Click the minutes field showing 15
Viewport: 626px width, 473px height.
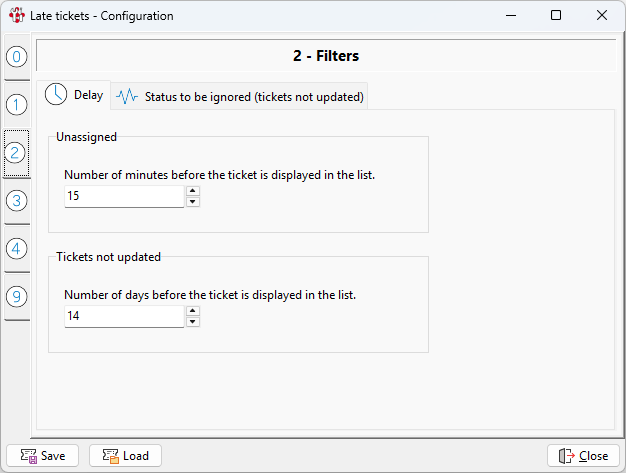tap(123, 197)
